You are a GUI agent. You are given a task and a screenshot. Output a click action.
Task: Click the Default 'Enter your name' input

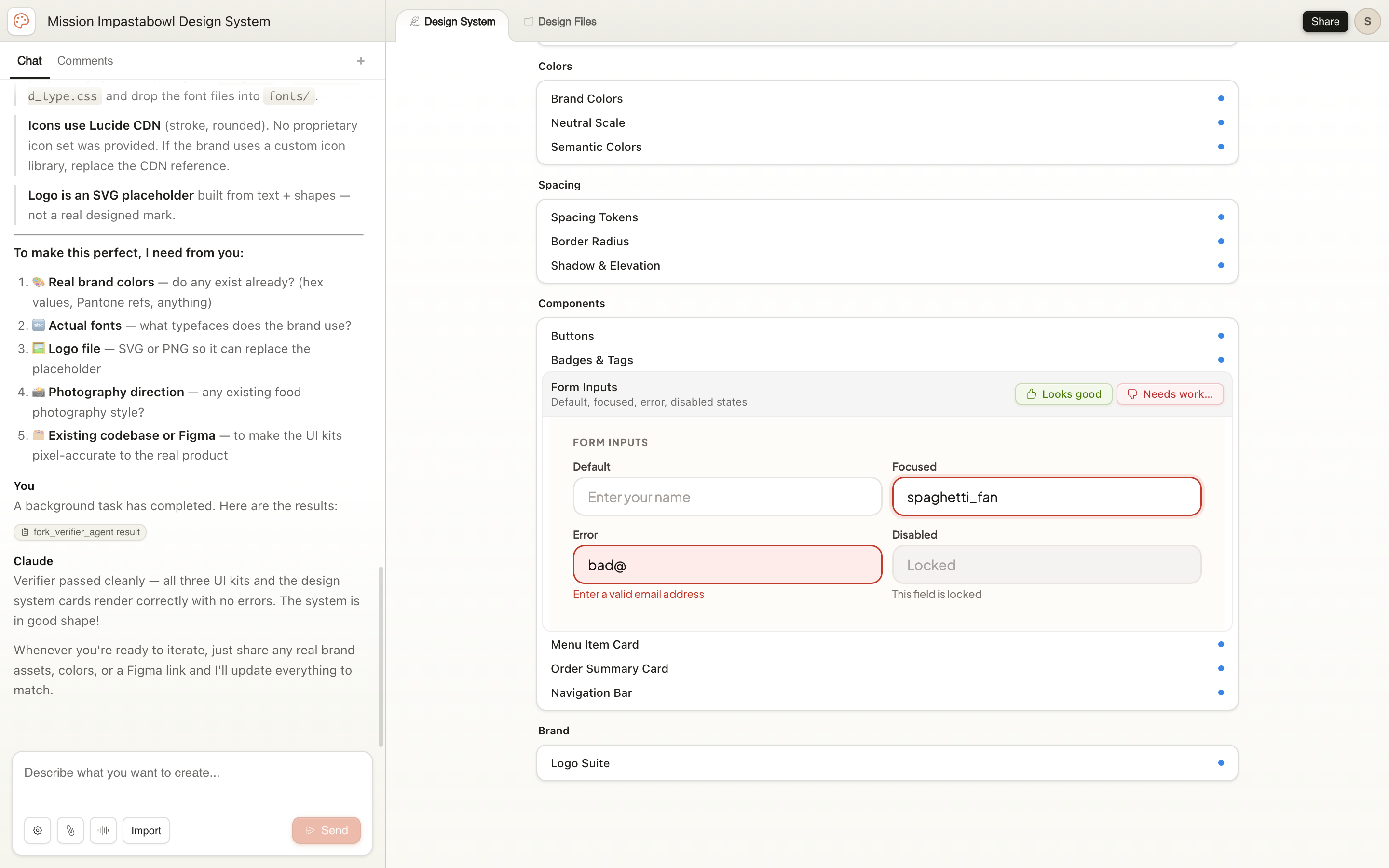click(727, 497)
